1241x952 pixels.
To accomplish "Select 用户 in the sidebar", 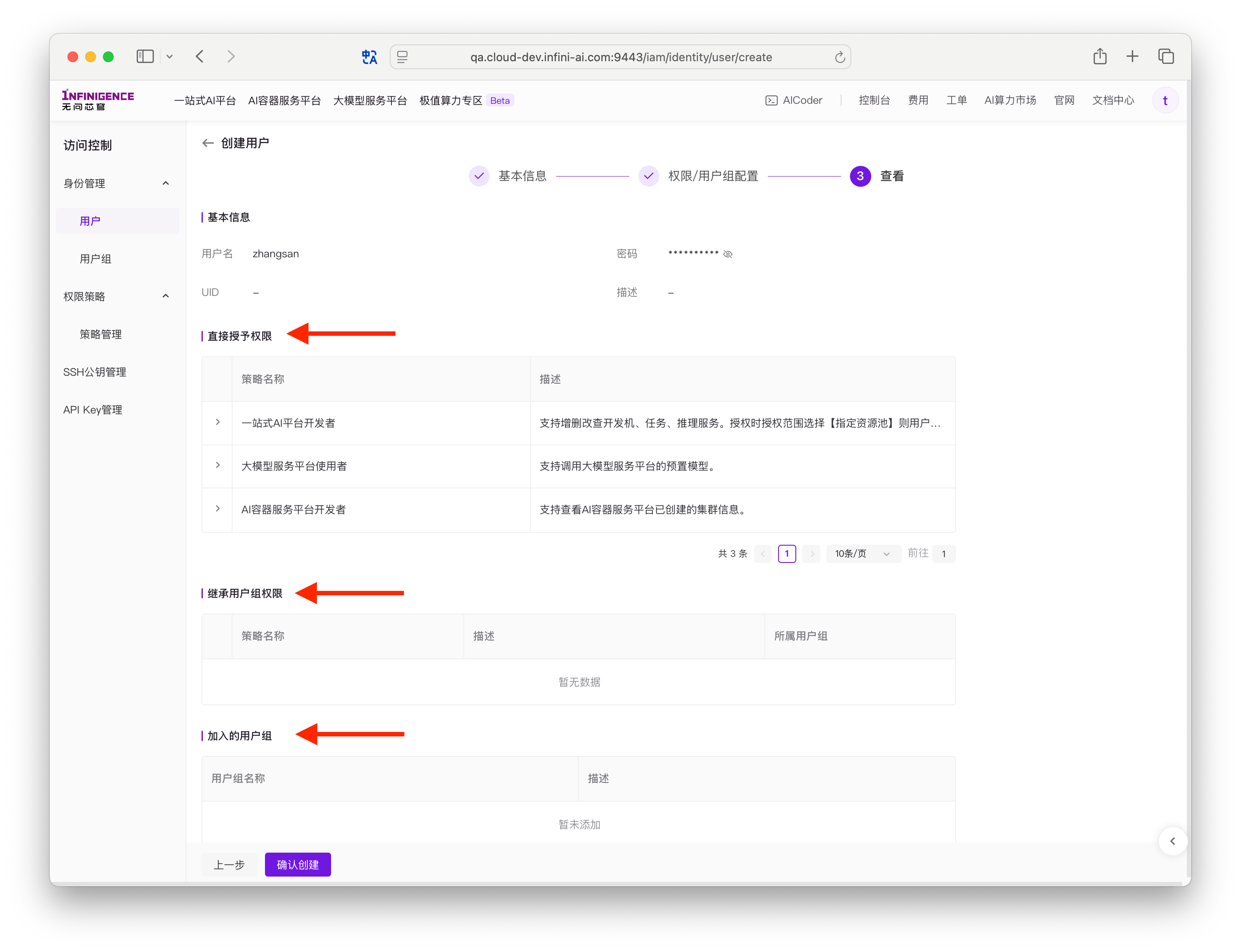I will point(117,221).
